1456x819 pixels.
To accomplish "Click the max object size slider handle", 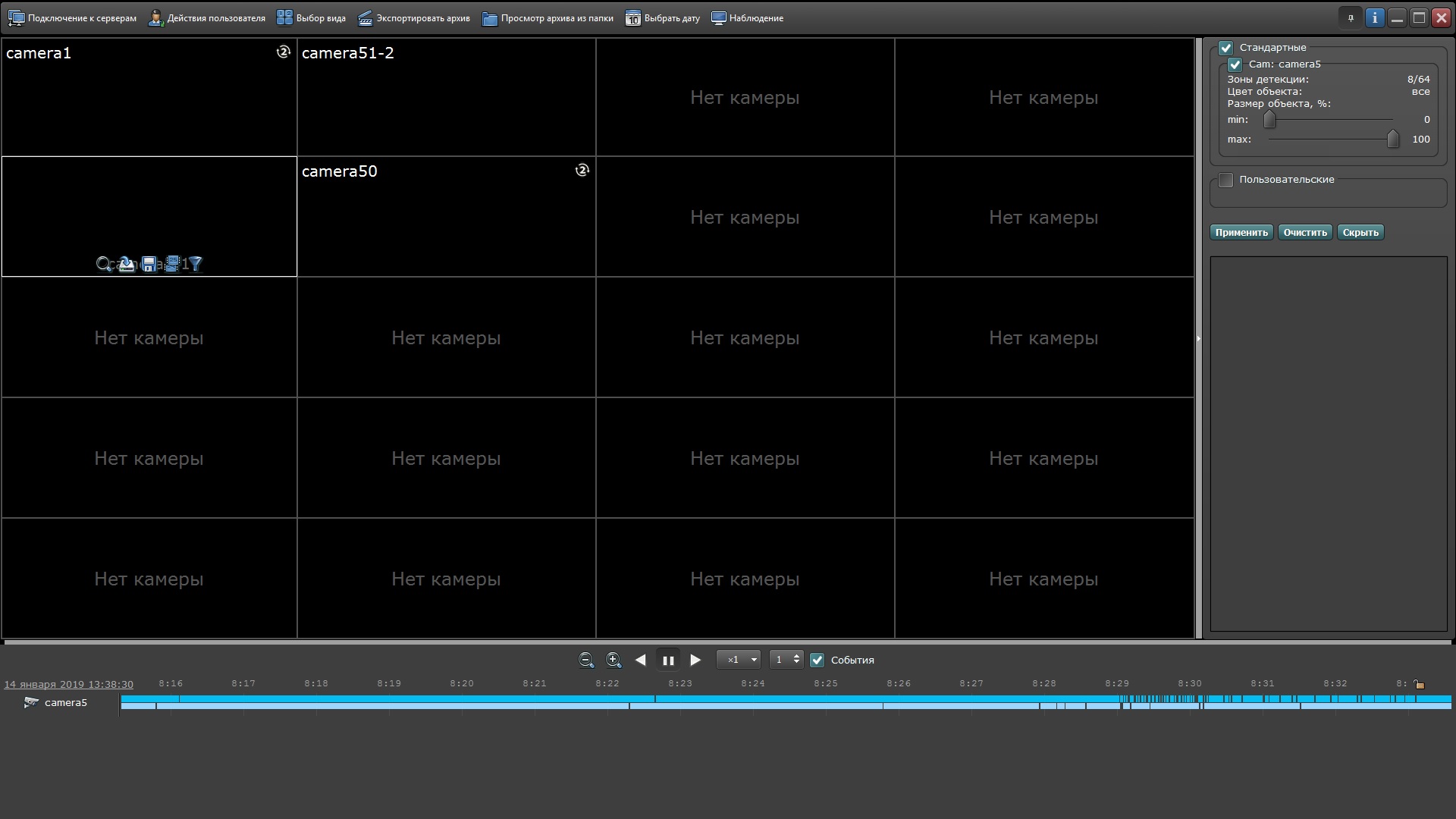I will tap(1392, 139).
